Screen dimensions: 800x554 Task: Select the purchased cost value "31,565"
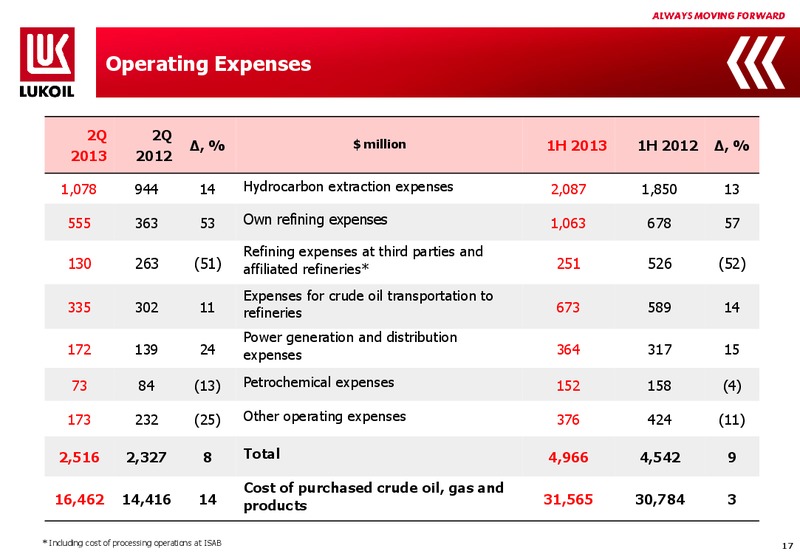point(568,499)
